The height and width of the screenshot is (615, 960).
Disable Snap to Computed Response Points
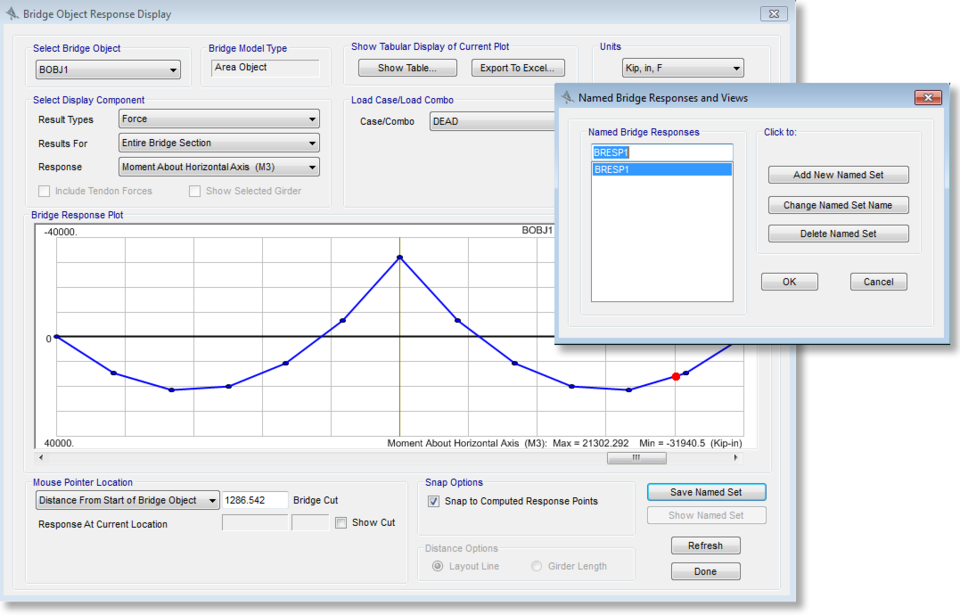pos(434,501)
